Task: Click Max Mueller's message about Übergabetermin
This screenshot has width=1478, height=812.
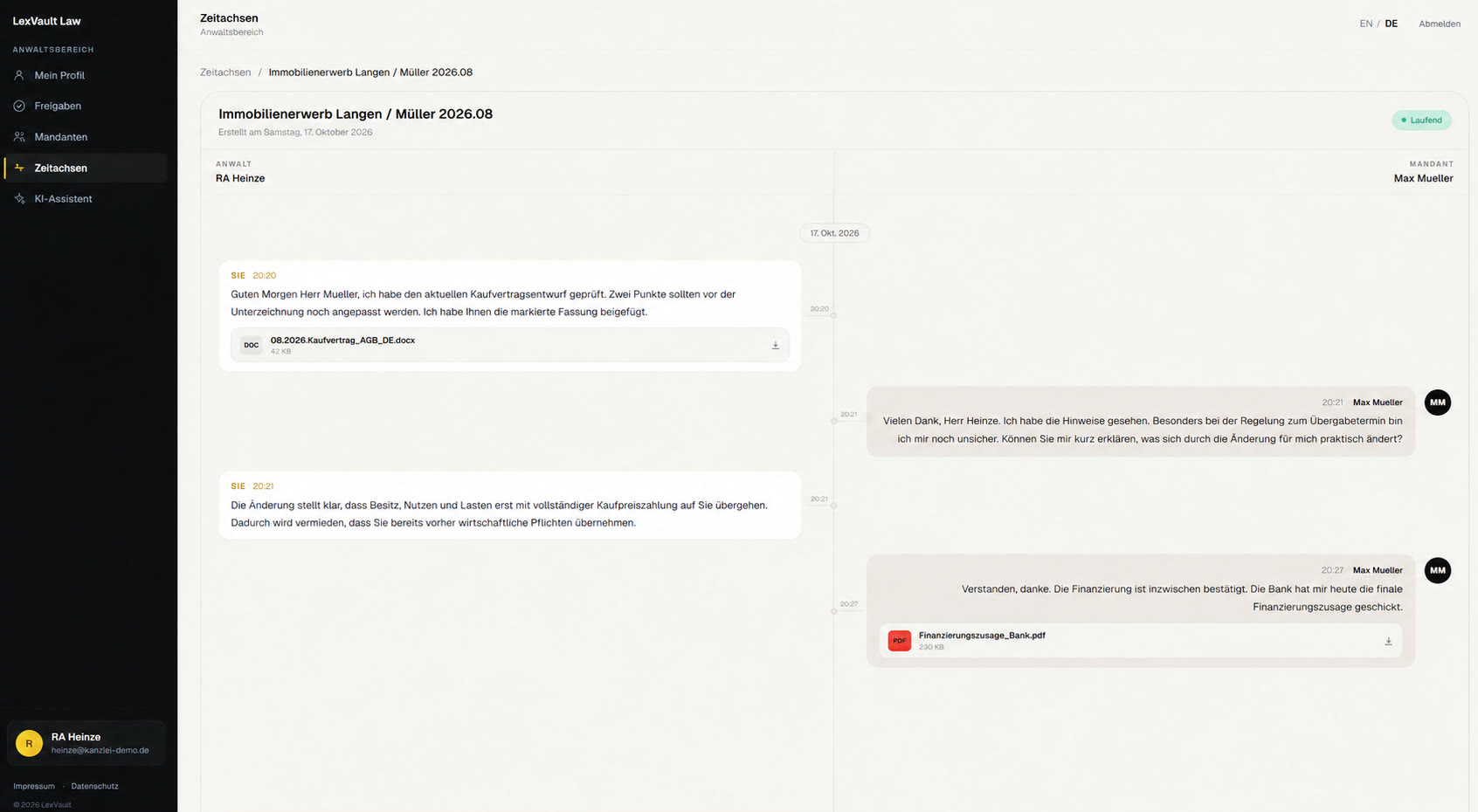Action: coord(1141,422)
